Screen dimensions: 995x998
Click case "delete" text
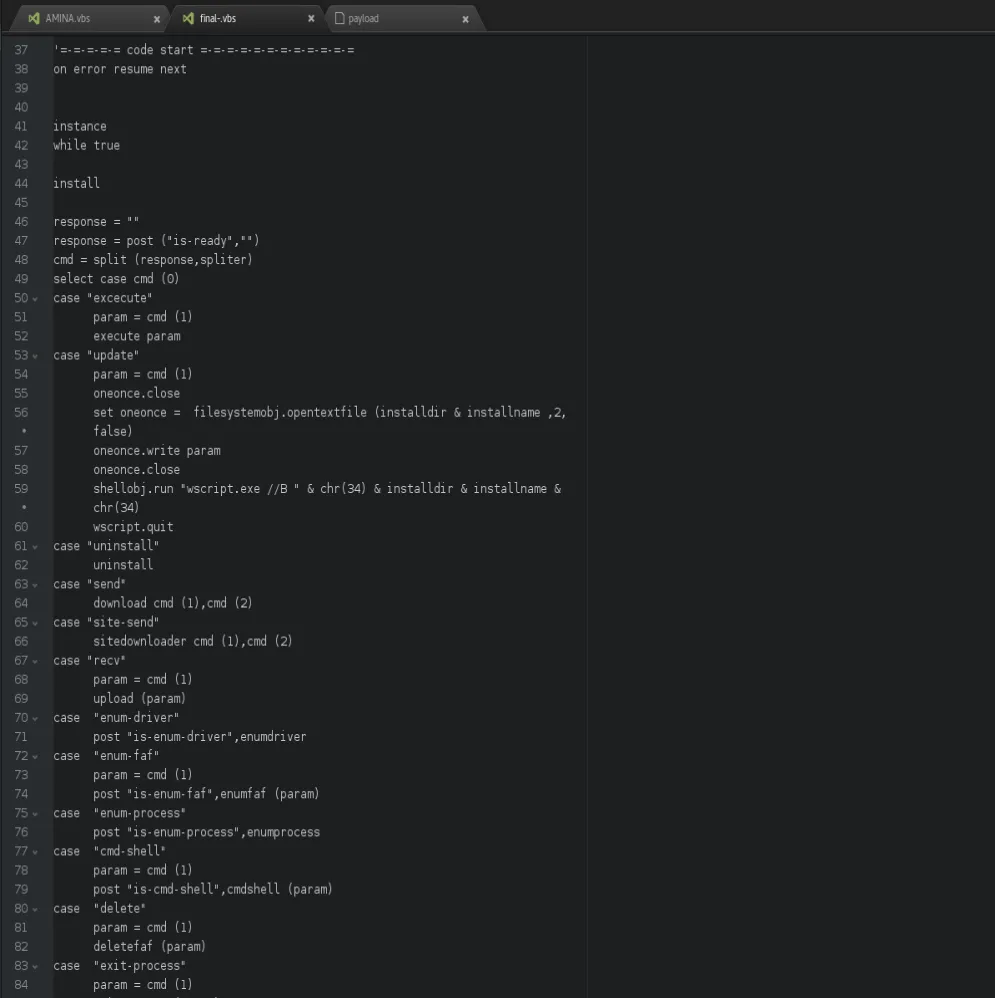pos(99,909)
